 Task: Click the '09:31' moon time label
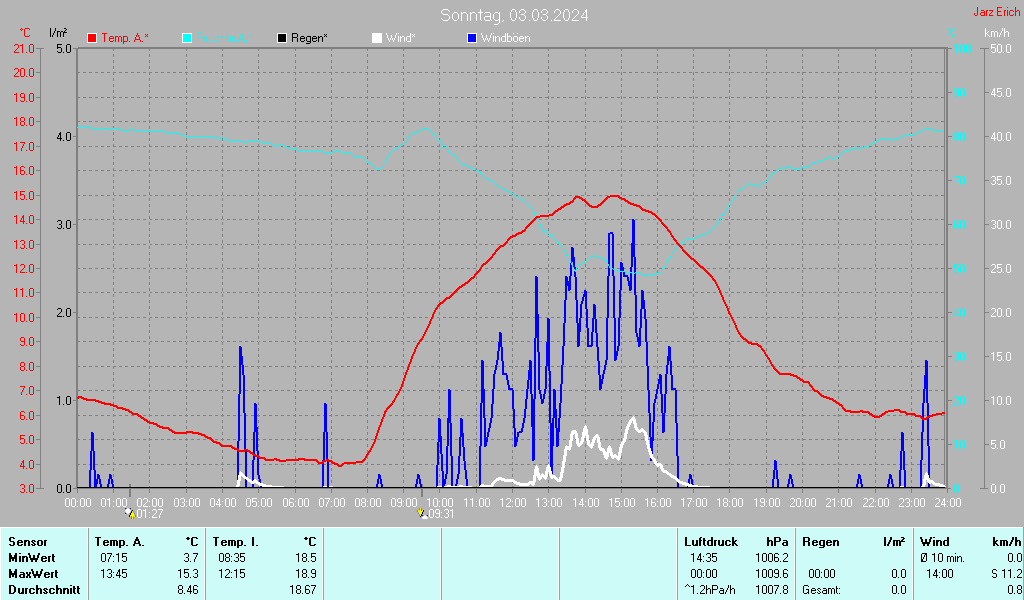pos(441,514)
